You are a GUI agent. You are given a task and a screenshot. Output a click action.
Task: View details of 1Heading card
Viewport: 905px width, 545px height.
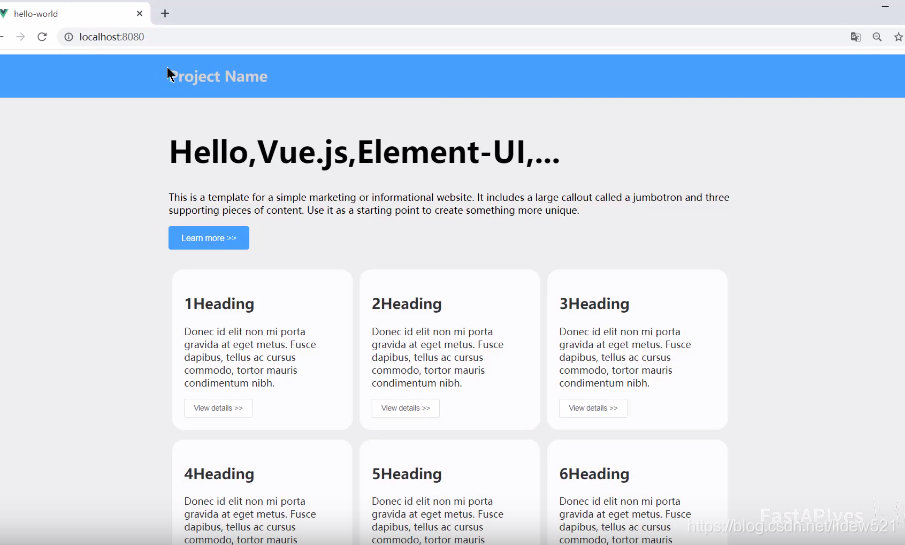point(218,408)
